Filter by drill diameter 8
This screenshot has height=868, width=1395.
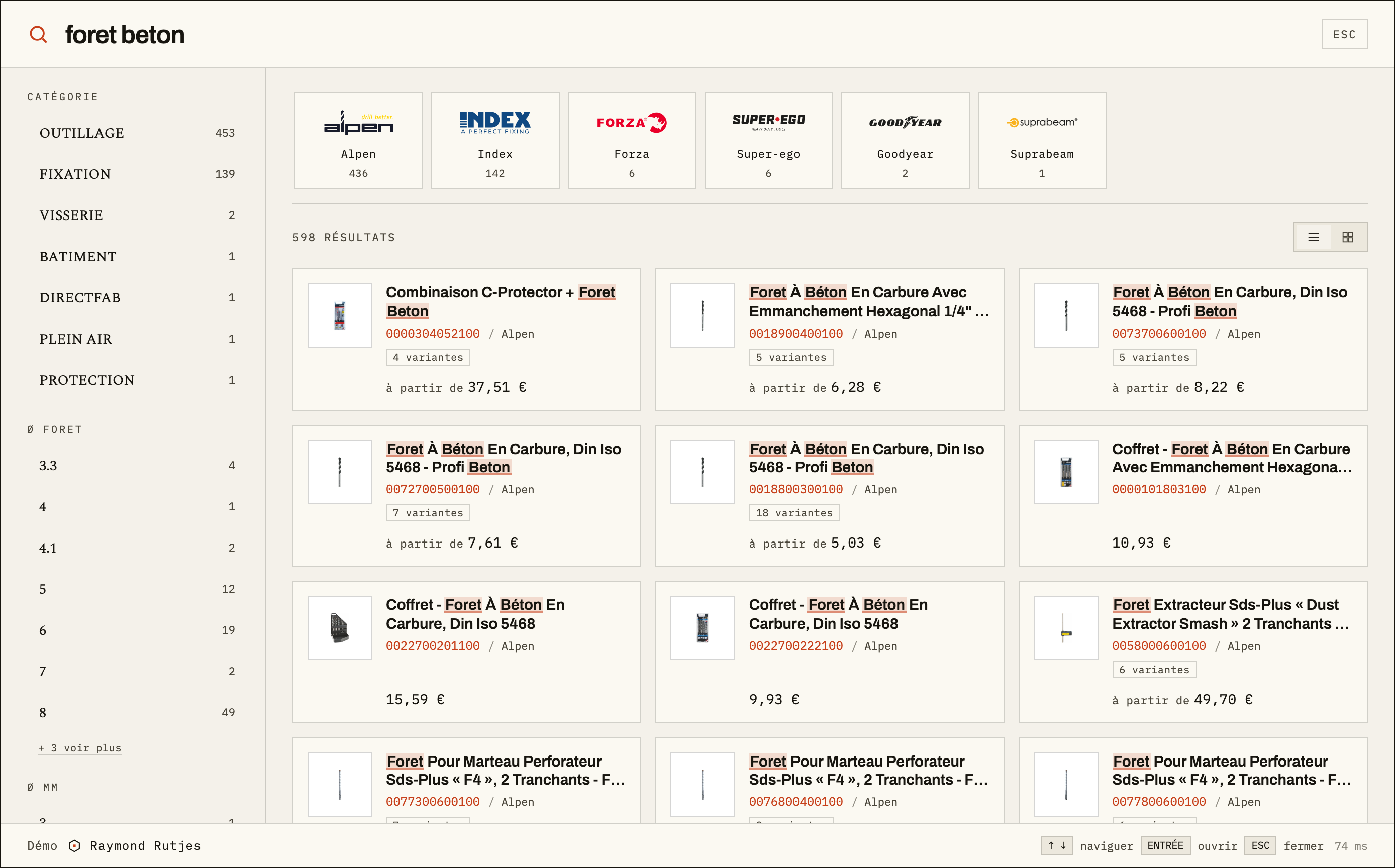click(137, 712)
